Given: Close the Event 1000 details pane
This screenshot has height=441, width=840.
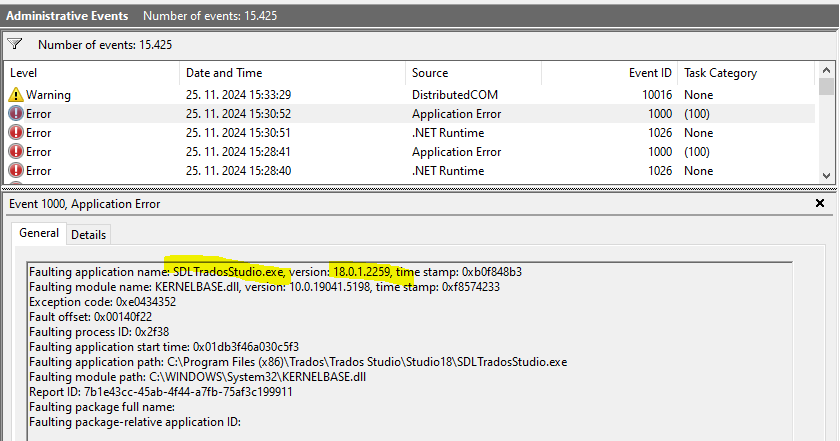Looking at the screenshot, I should click(820, 203).
